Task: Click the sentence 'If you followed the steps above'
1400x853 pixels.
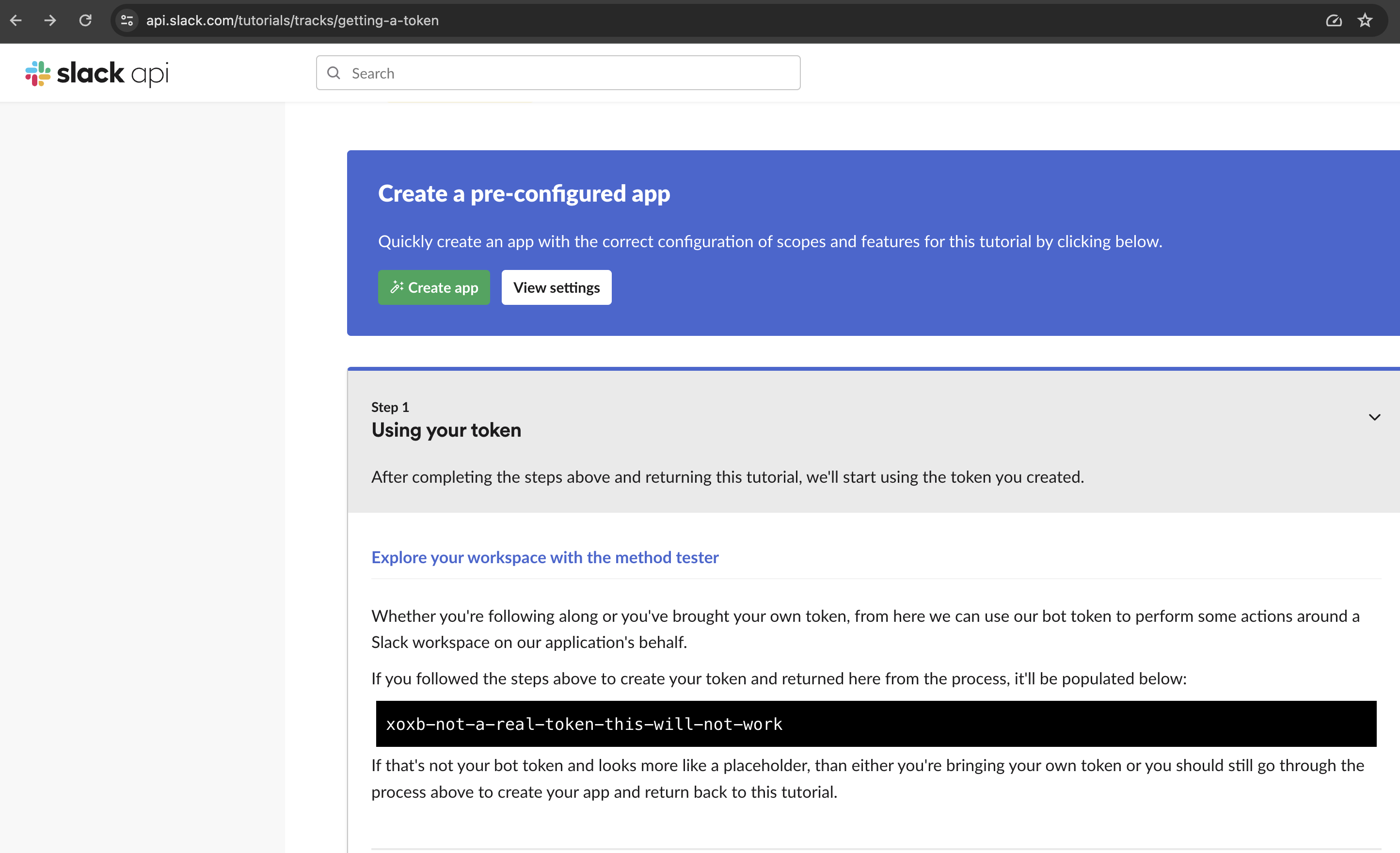Action: click(779, 678)
